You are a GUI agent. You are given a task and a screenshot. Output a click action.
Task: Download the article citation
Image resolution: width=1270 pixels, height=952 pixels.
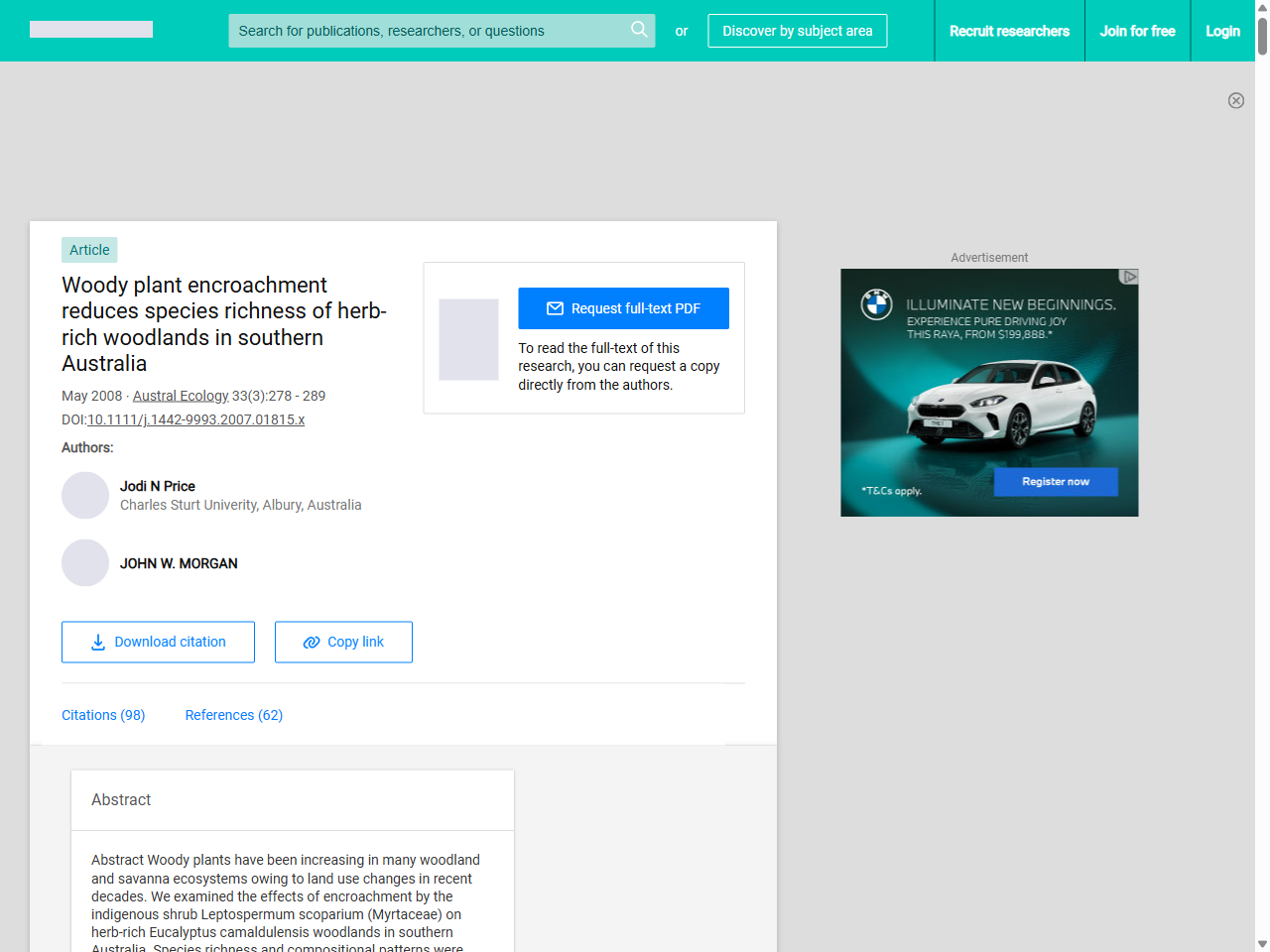(158, 642)
